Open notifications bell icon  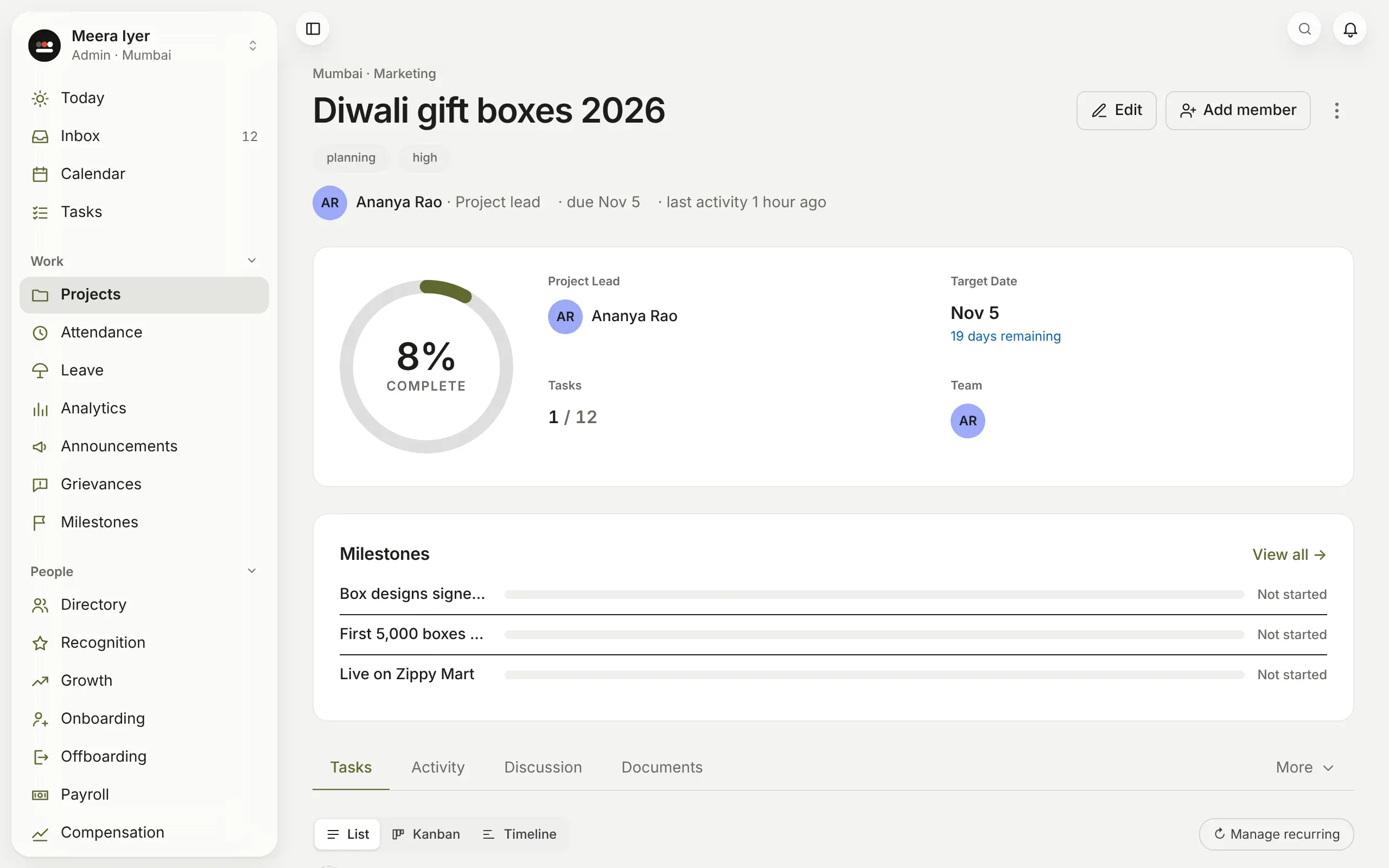(x=1350, y=29)
